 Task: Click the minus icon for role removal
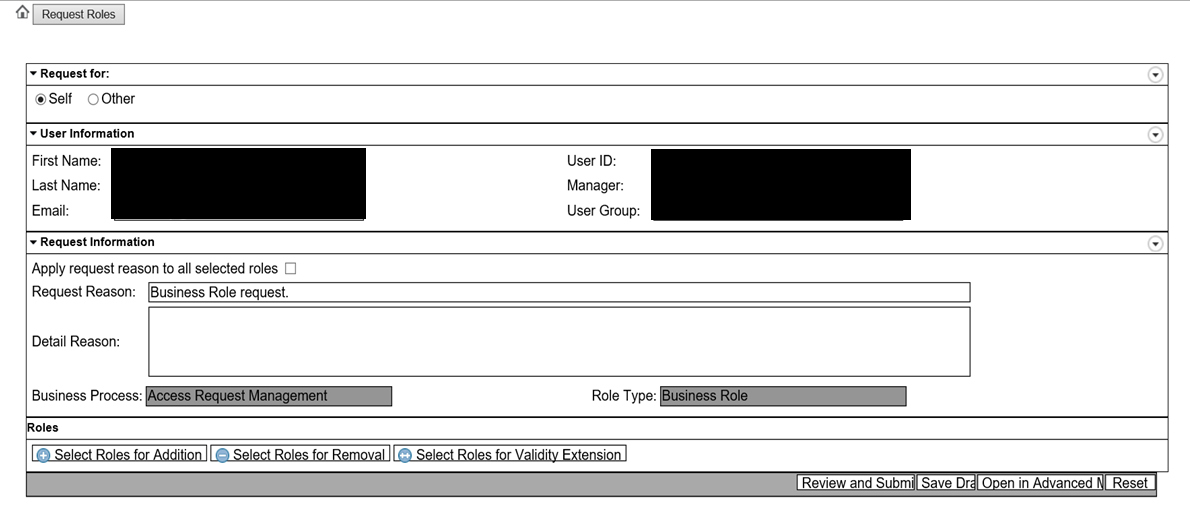(x=222, y=455)
